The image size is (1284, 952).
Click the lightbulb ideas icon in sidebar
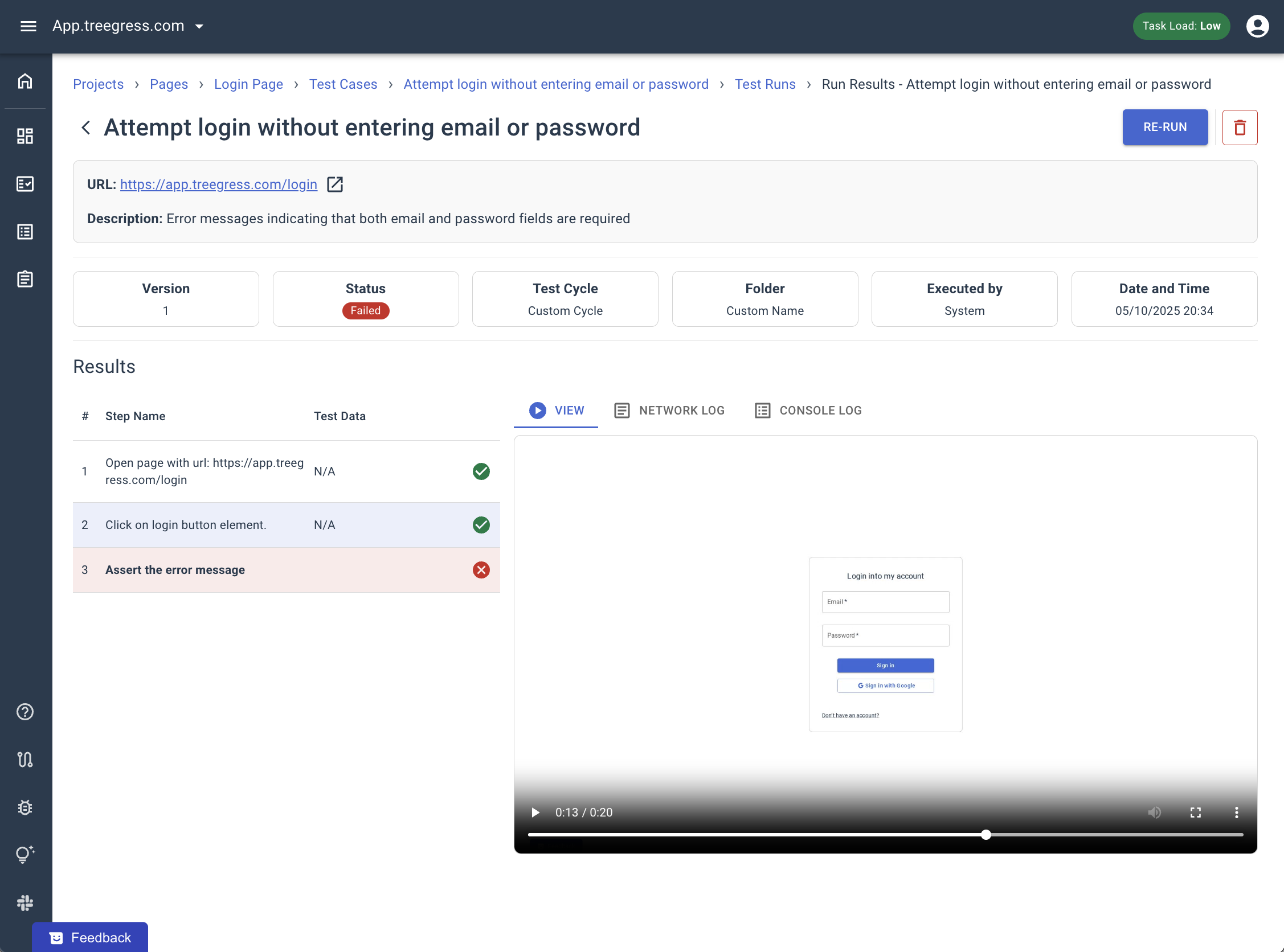(25, 854)
